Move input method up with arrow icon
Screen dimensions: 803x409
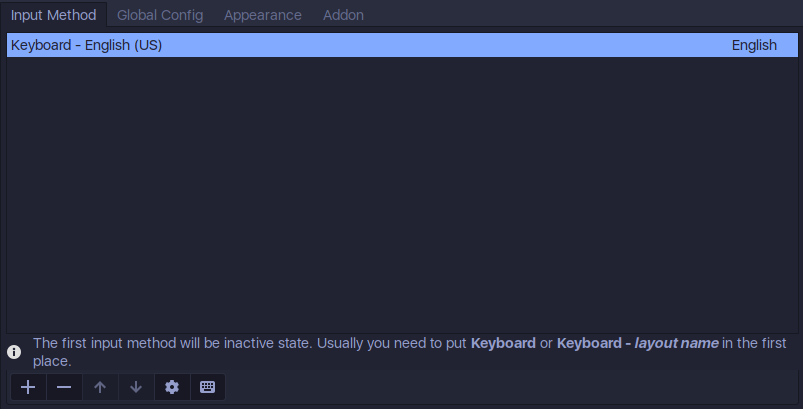click(x=100, y=387)
